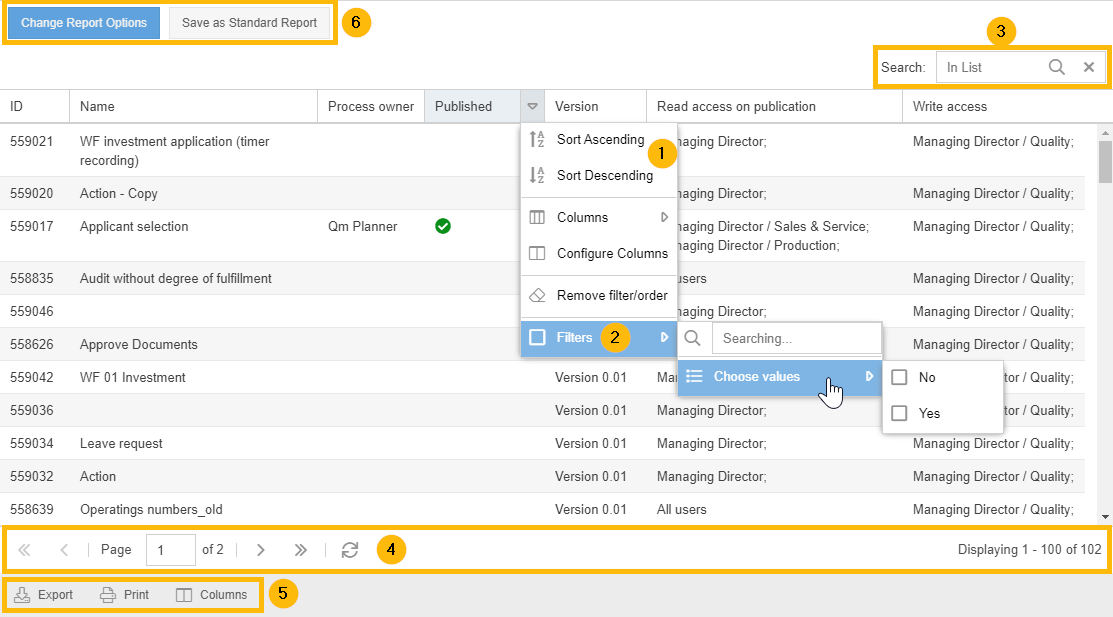
Task: Export the report list
Action: click(44, 595)
